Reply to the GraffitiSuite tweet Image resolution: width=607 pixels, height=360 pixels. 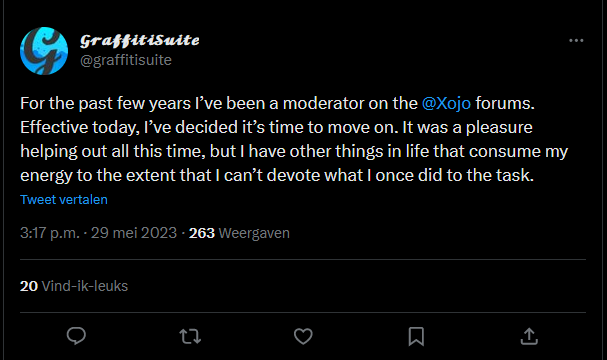[x=76, y=336]
